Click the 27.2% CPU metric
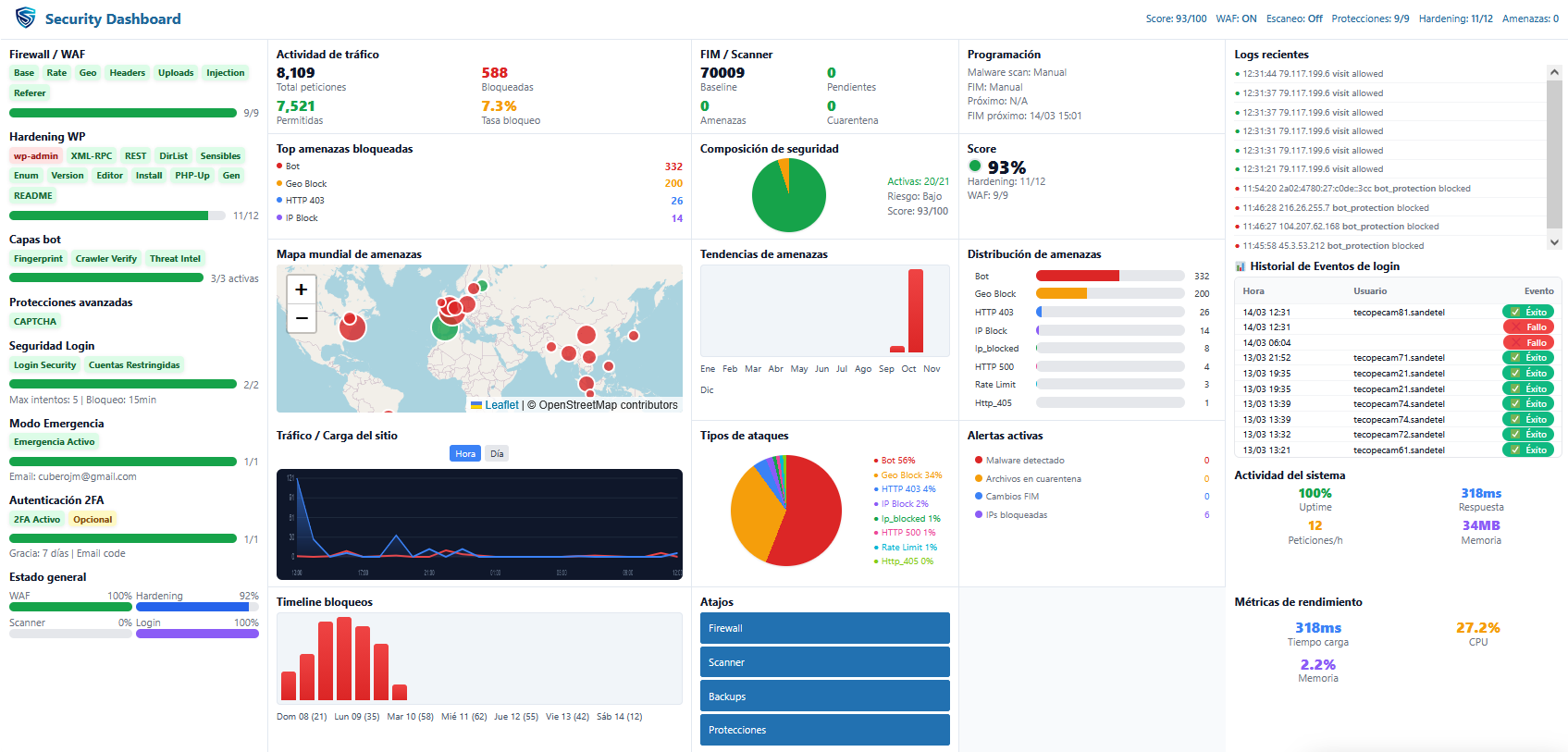The image size is (1568, 752). (1478, 634)
